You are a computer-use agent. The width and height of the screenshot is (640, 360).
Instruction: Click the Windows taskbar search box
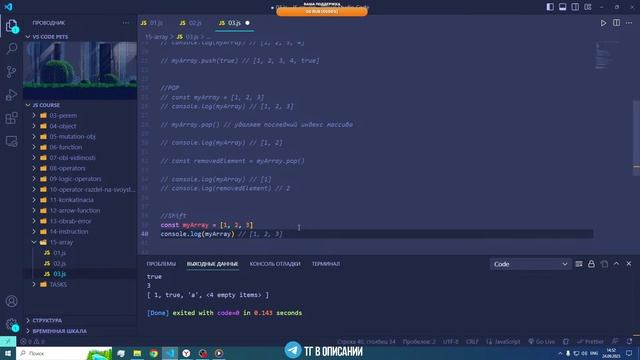pyautogui.click(x=64, y=353)
